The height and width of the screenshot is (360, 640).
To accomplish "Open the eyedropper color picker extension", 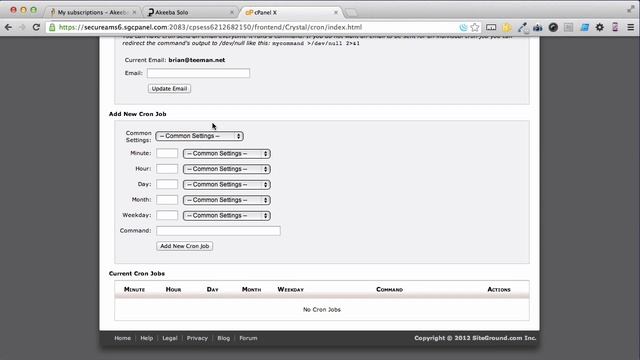I will coord(522,27).
